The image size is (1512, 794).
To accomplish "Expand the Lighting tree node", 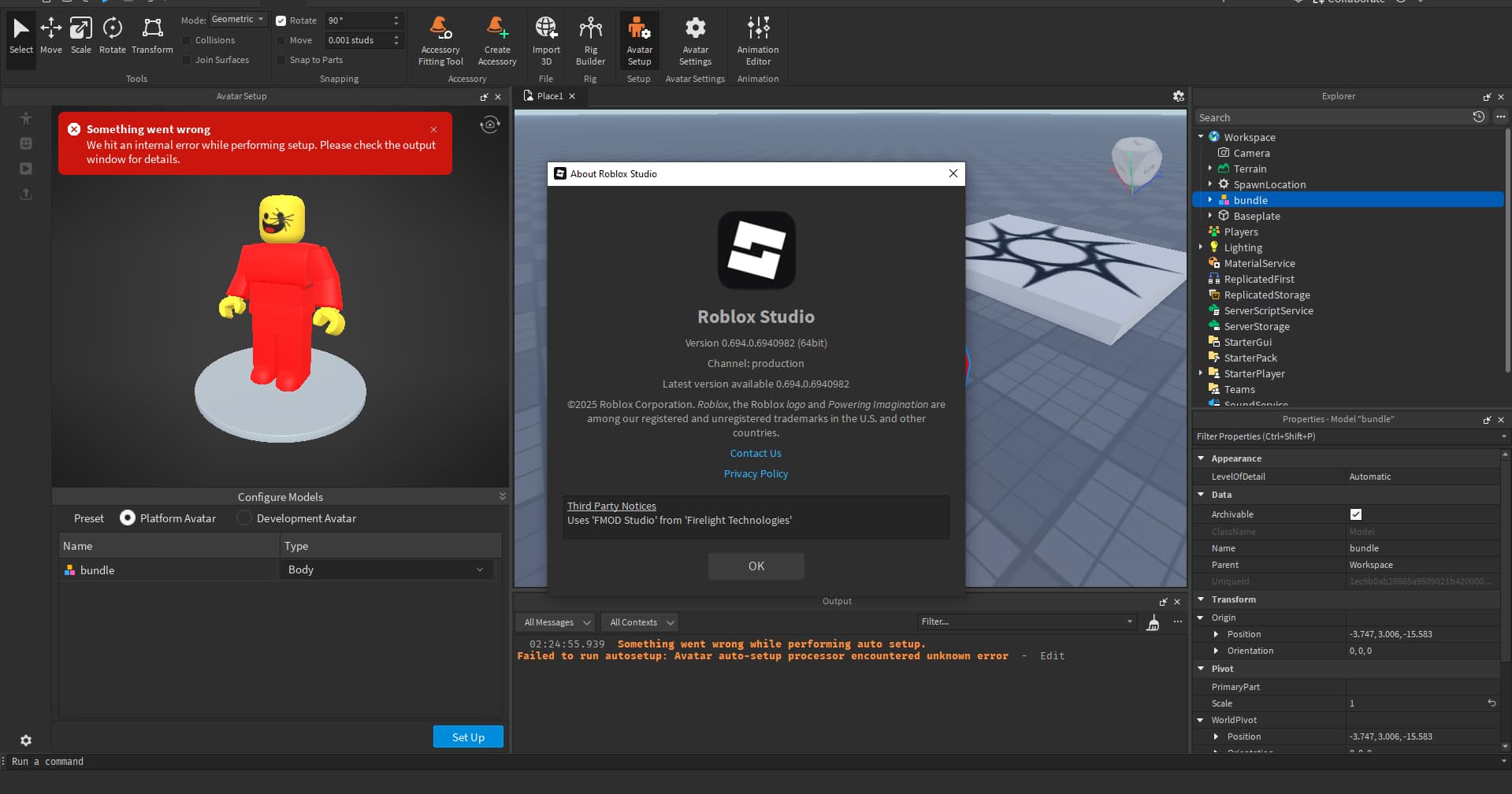I will click(1201, 247).
